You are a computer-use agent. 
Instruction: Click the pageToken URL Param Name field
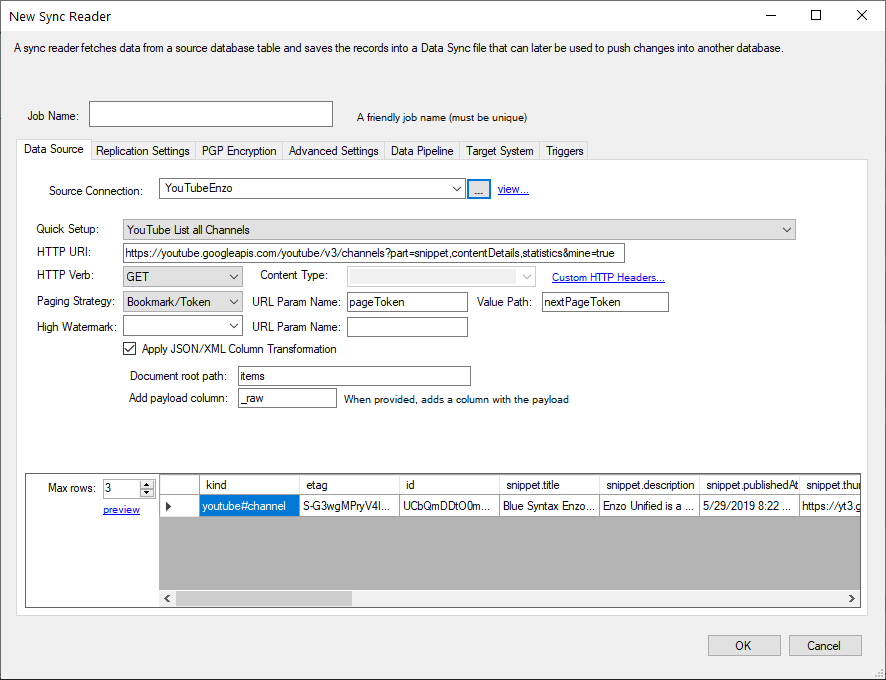coord(407,302)
